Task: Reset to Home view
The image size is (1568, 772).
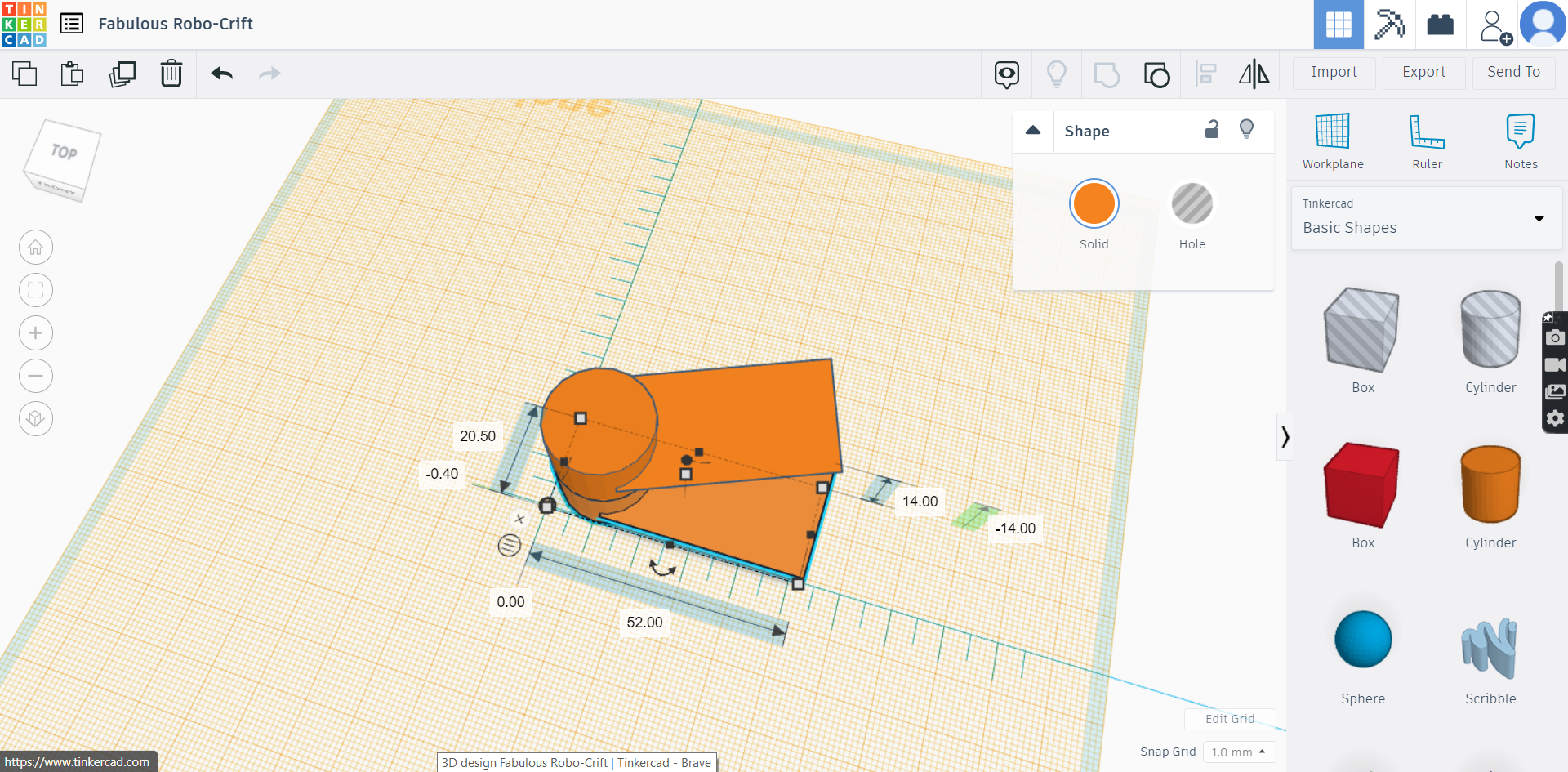Action: pos(36,248)
